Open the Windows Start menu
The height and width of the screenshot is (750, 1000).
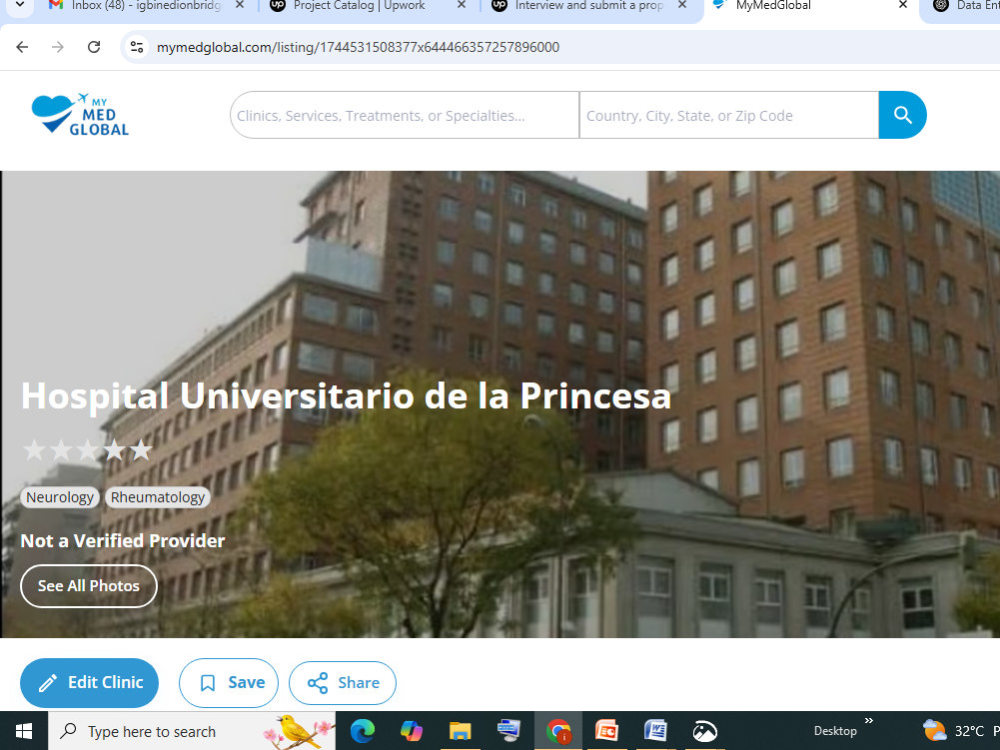point(24,731)
